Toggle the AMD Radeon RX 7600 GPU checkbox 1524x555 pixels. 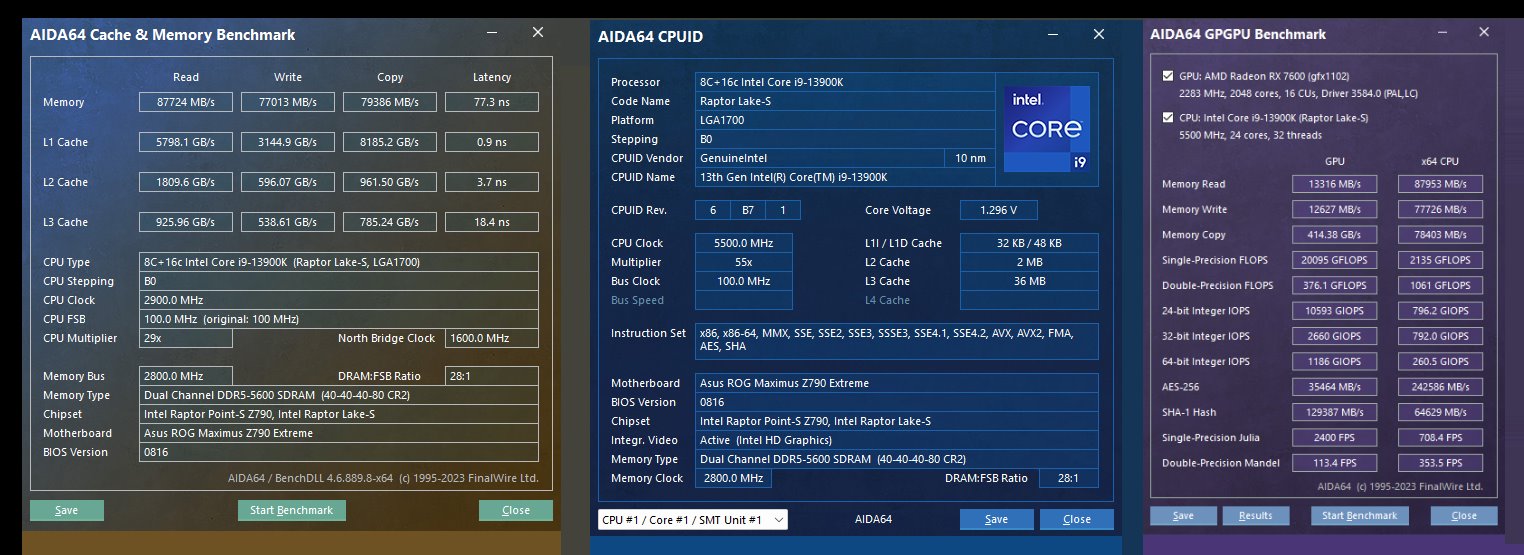point(1169,76)
